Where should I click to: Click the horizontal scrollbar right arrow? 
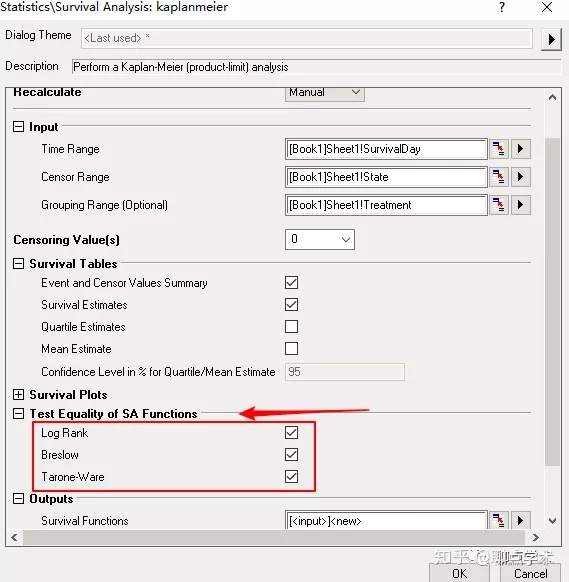coord(535,537)
